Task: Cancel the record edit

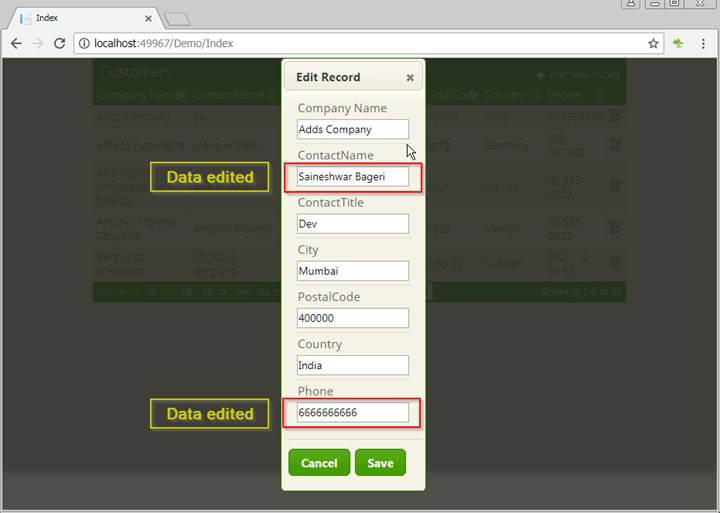Action: pyautogui.click(x=319, y=462)
